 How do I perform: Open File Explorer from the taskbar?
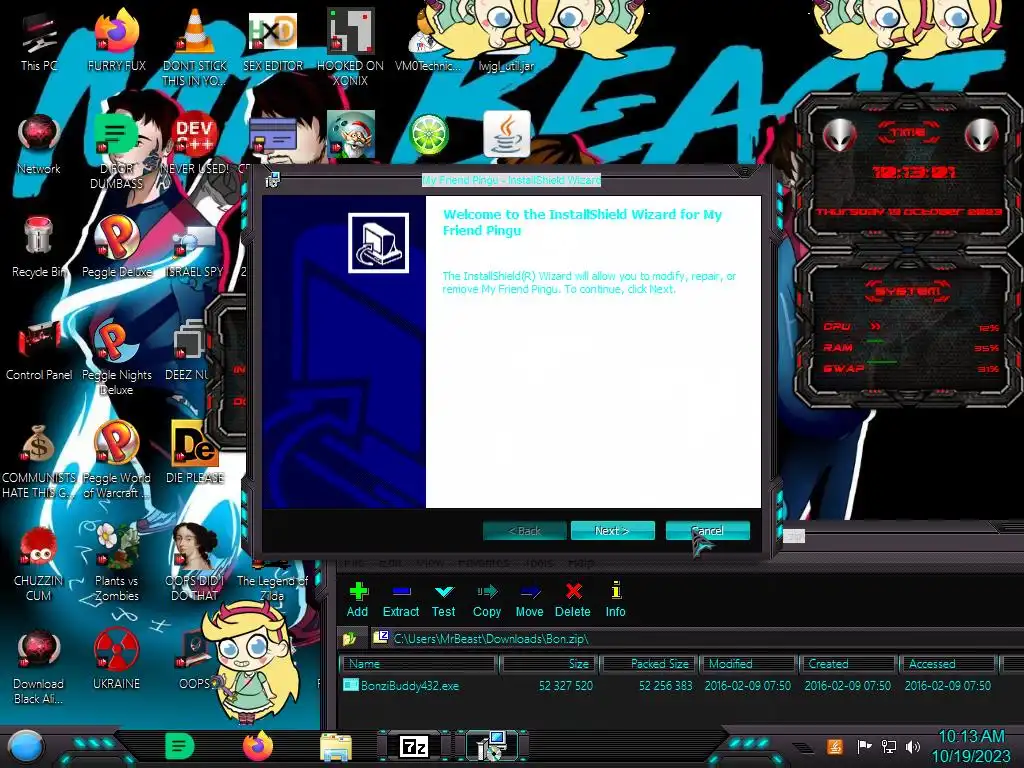pos(336,747)
